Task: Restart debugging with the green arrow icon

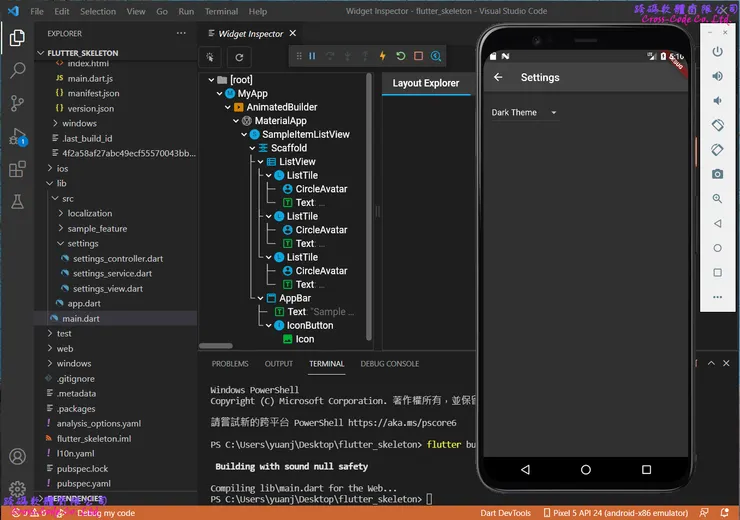Action: point(401,57)
